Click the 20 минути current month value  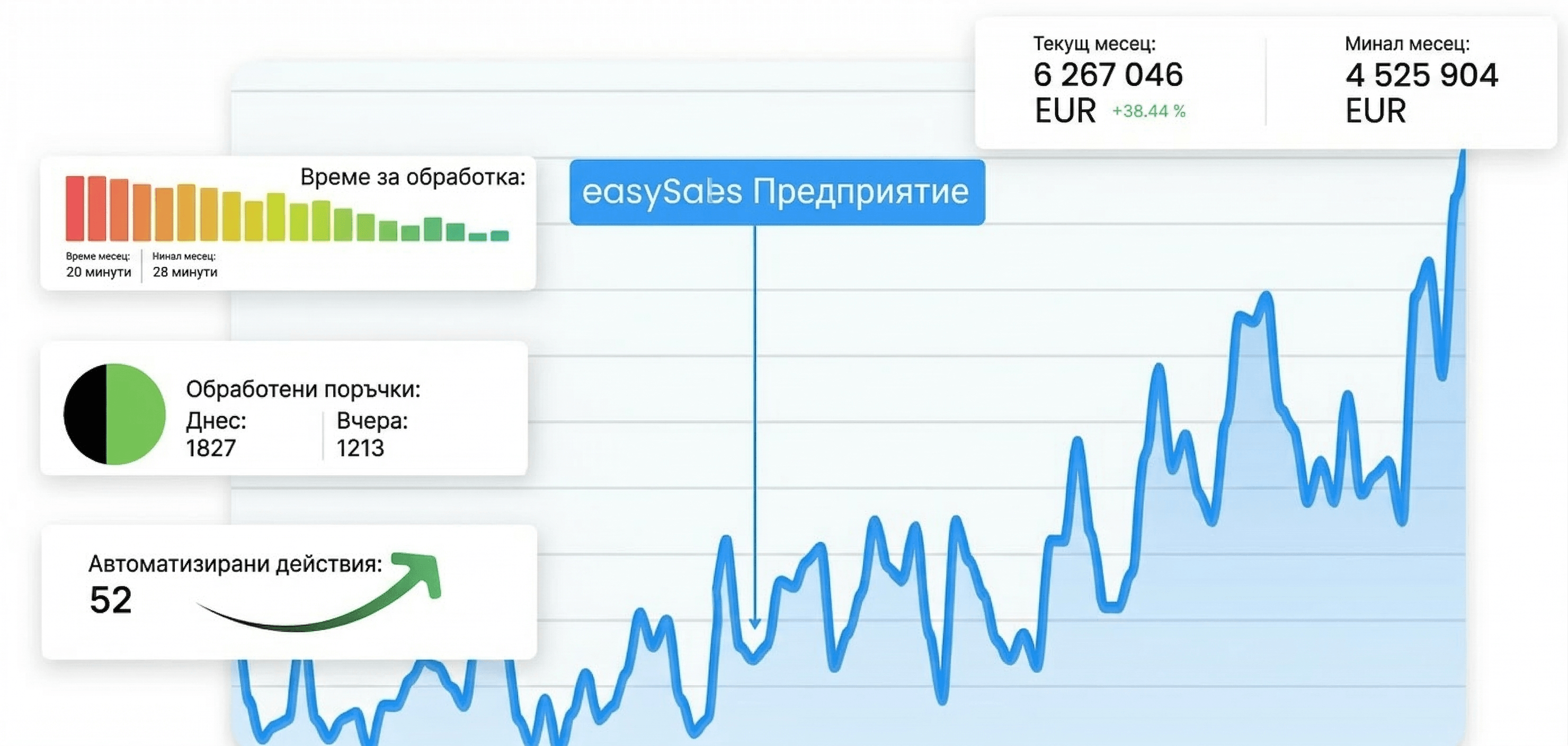99,272
